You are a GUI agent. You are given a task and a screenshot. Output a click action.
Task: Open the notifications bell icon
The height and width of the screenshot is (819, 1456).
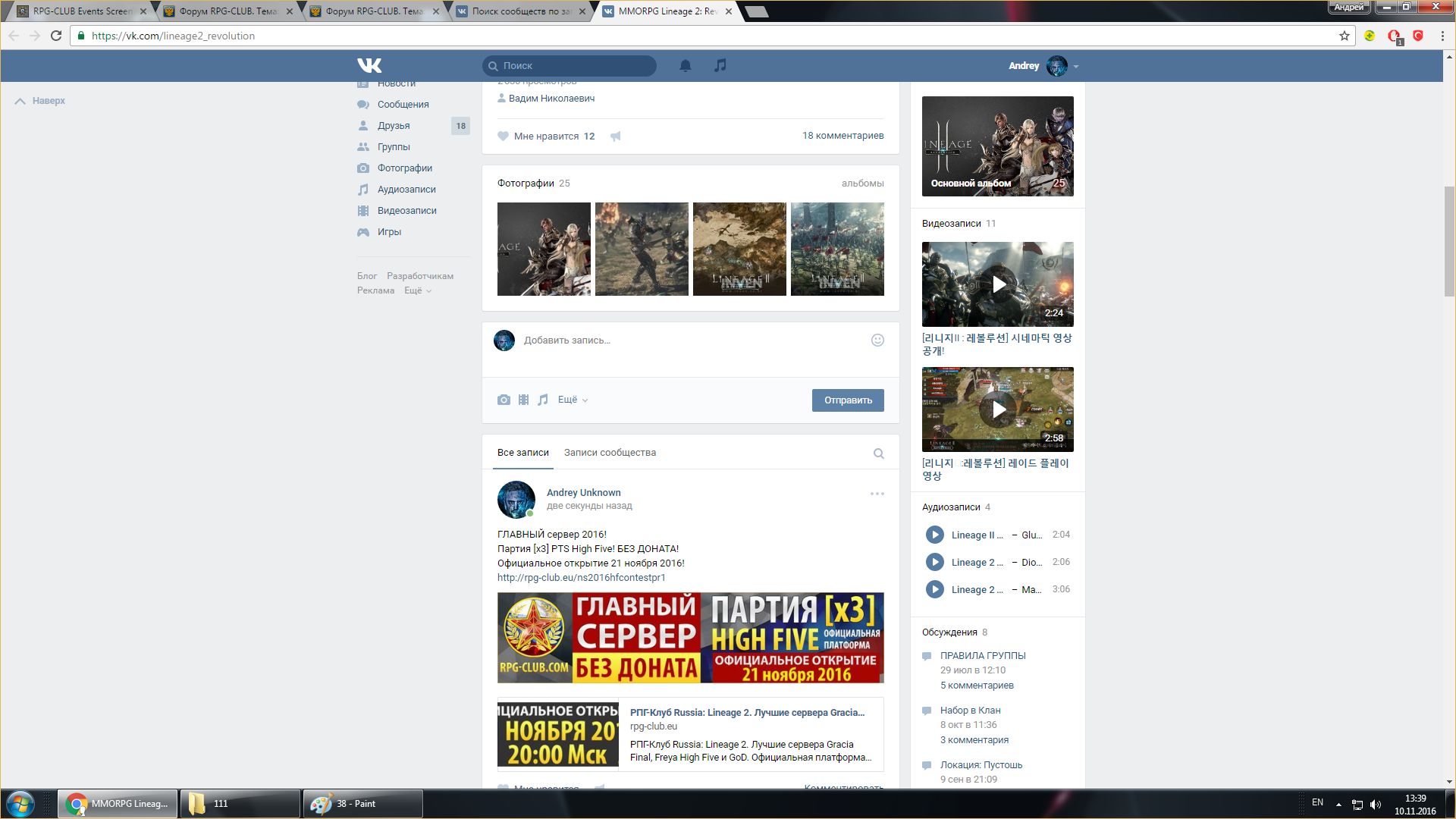tap(685, 66)
